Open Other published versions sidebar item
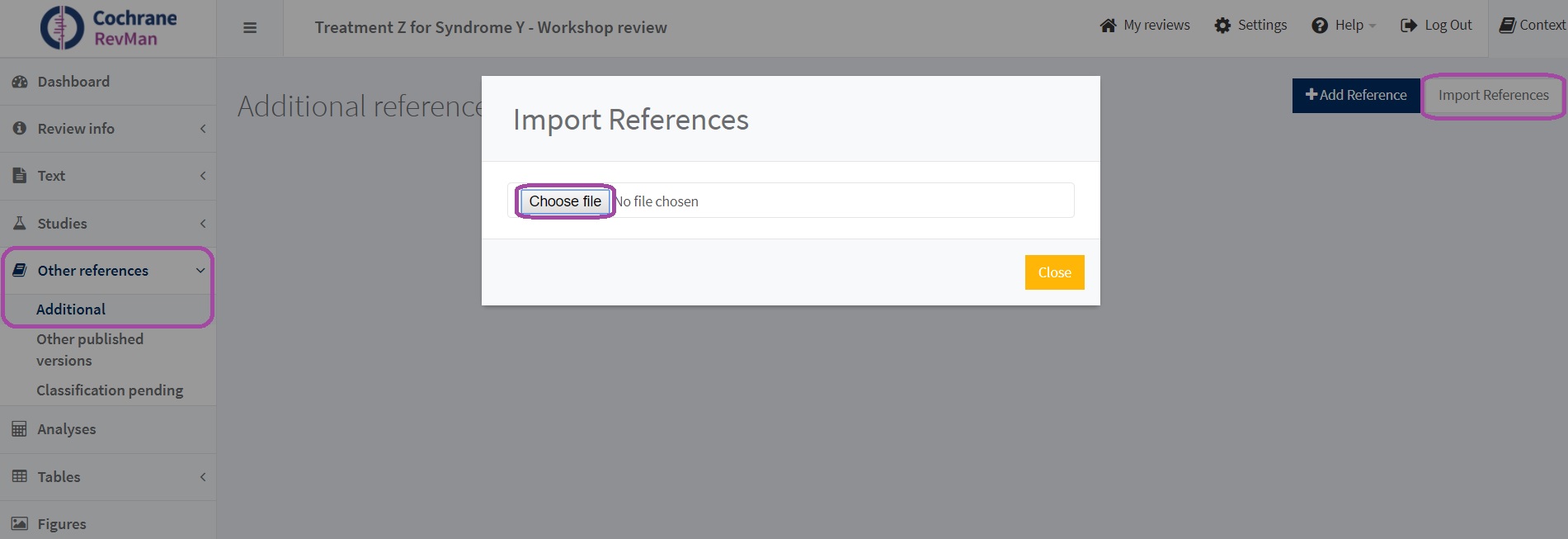The width and height of the screenshot is (1568, 539). (x=89, y=350)
